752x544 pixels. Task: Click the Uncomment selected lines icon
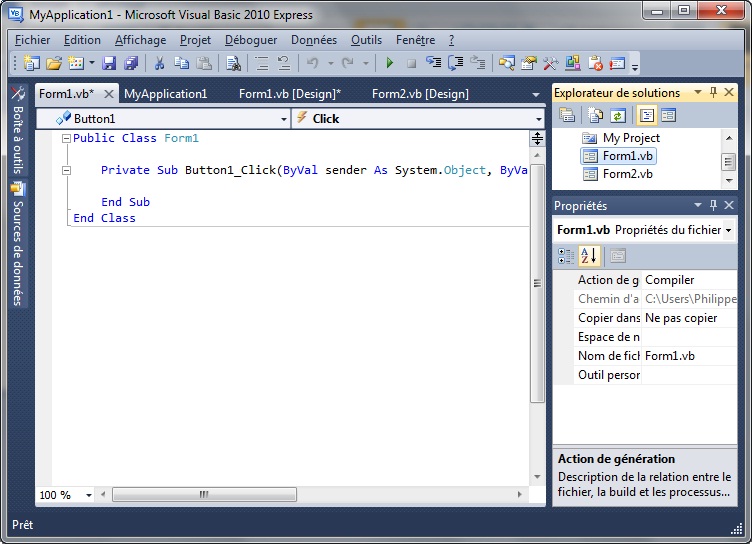[284, 63]
